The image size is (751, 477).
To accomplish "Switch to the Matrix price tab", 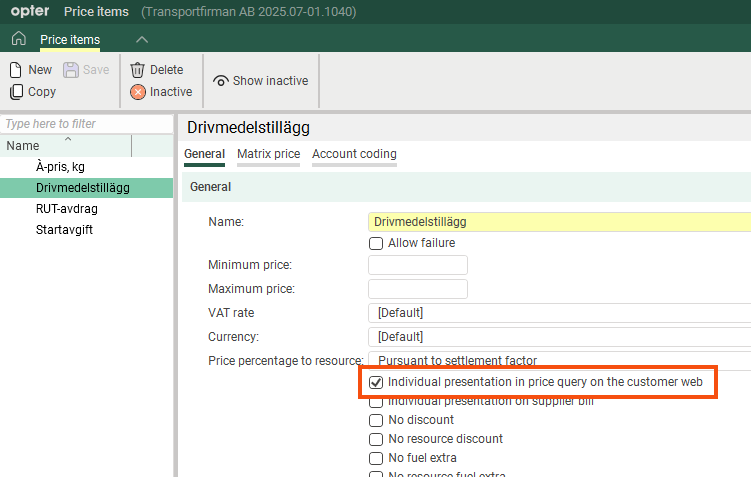I will pos(268,154).
